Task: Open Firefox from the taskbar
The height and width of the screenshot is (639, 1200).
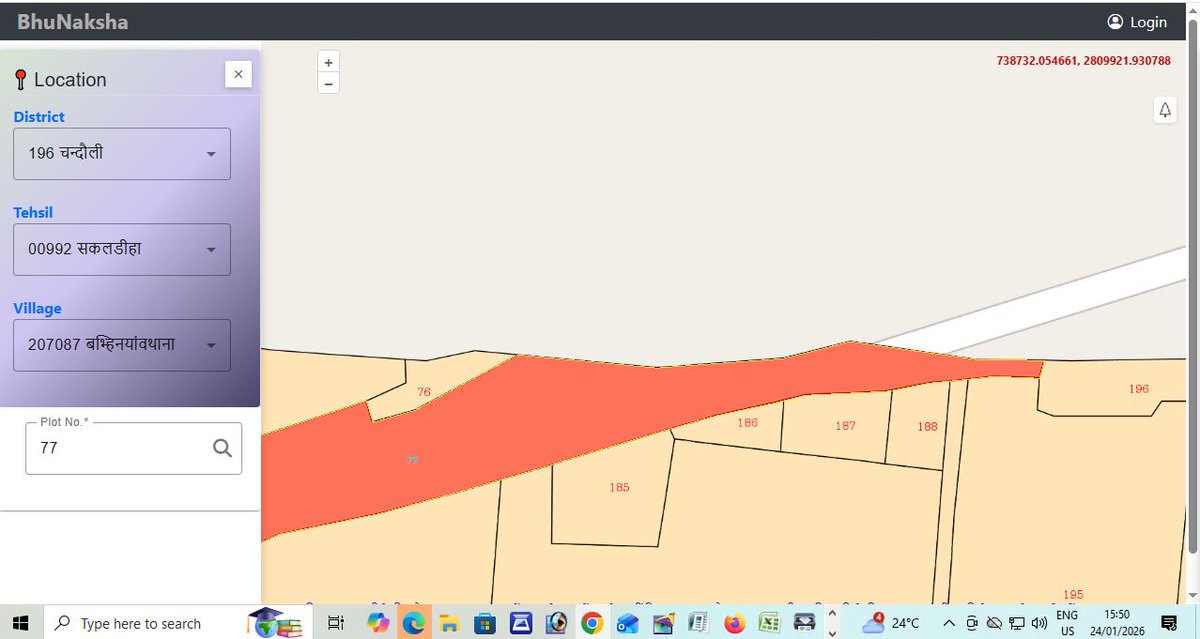Action: 735,623
